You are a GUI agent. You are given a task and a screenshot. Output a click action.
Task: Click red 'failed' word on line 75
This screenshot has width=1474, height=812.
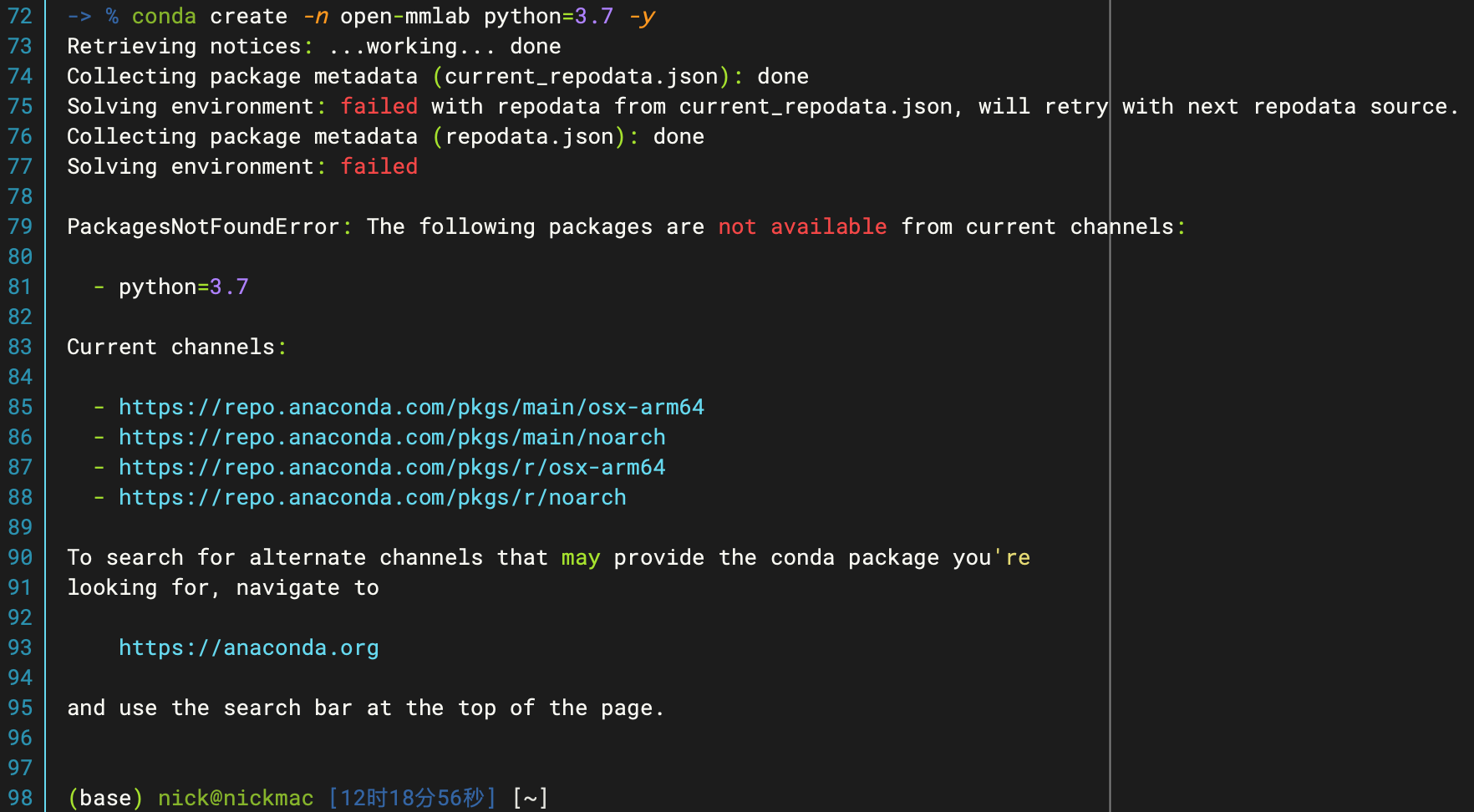coord(379,106)
